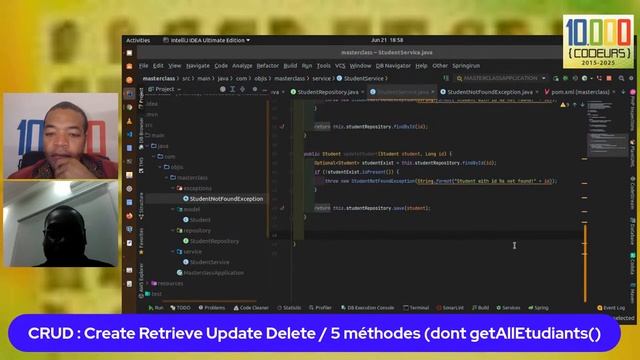The height and width of the screenshot is (360, 640).
Task: Collapse the exceptions package folder
Action: tap(173, 188)
